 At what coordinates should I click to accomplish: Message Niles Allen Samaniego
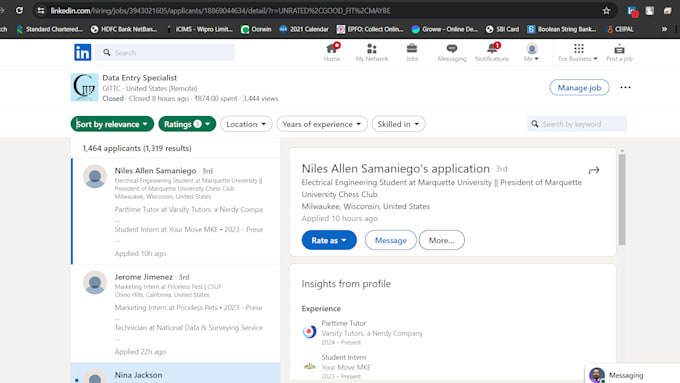point(390,240)
